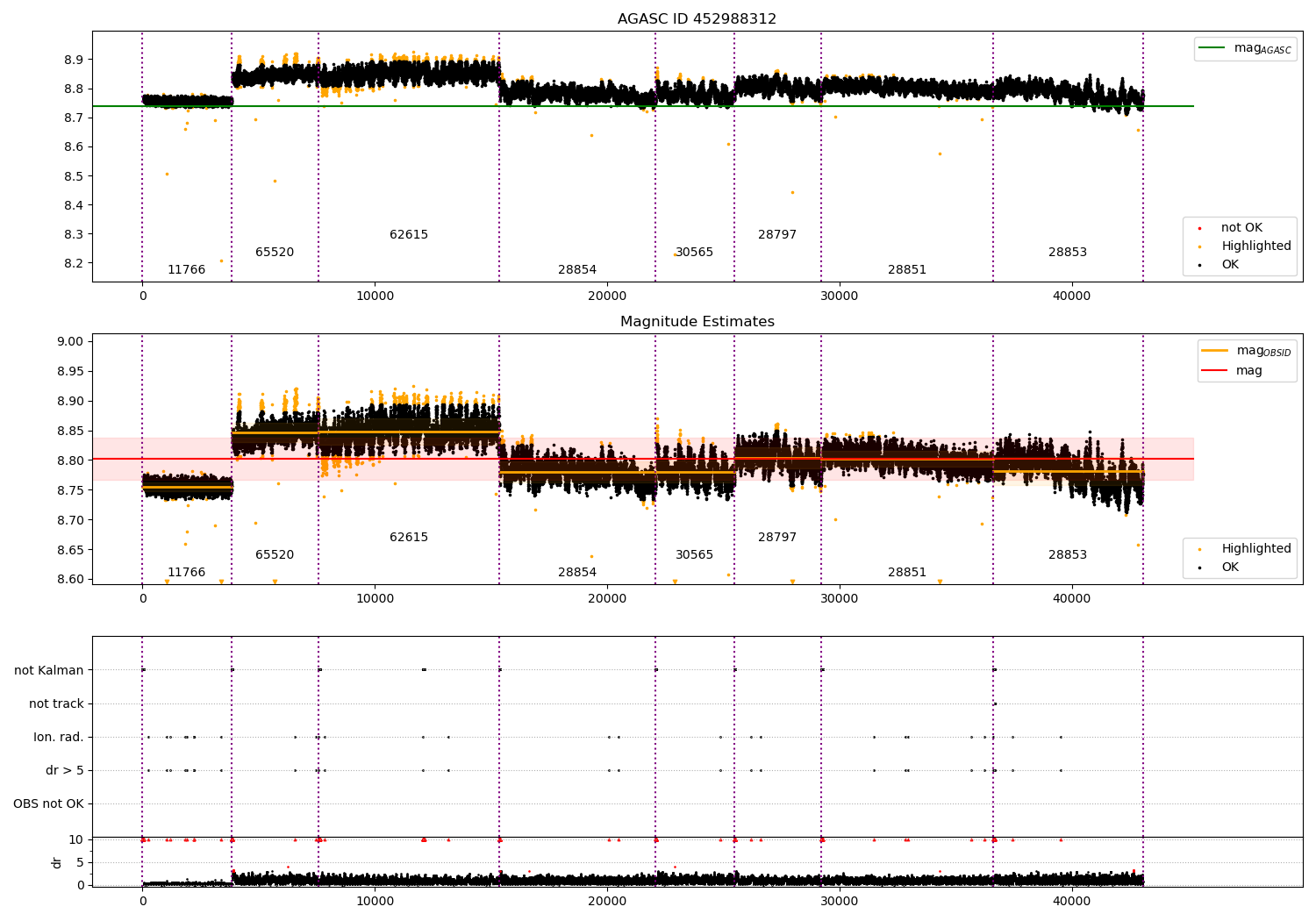Click the 8.60 y-axis tick label

pyautogui.click(x=69, y=579)
